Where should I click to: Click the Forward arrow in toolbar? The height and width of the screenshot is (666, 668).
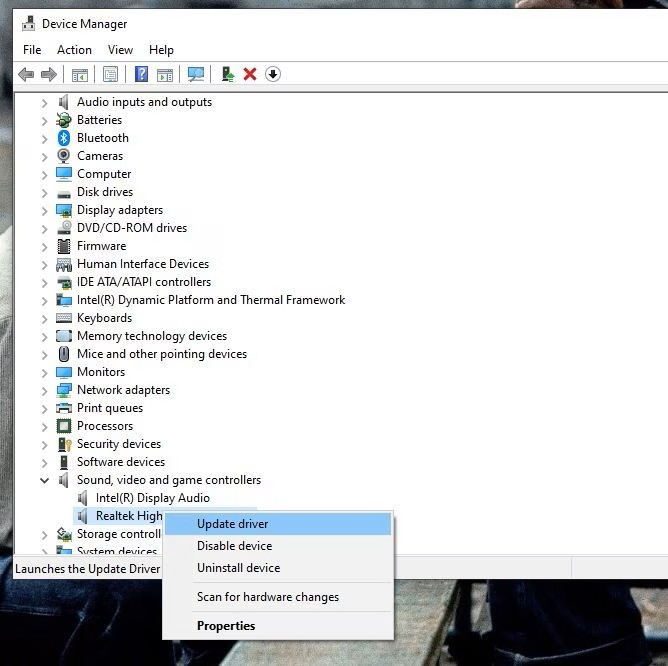(x=49, y=75)
